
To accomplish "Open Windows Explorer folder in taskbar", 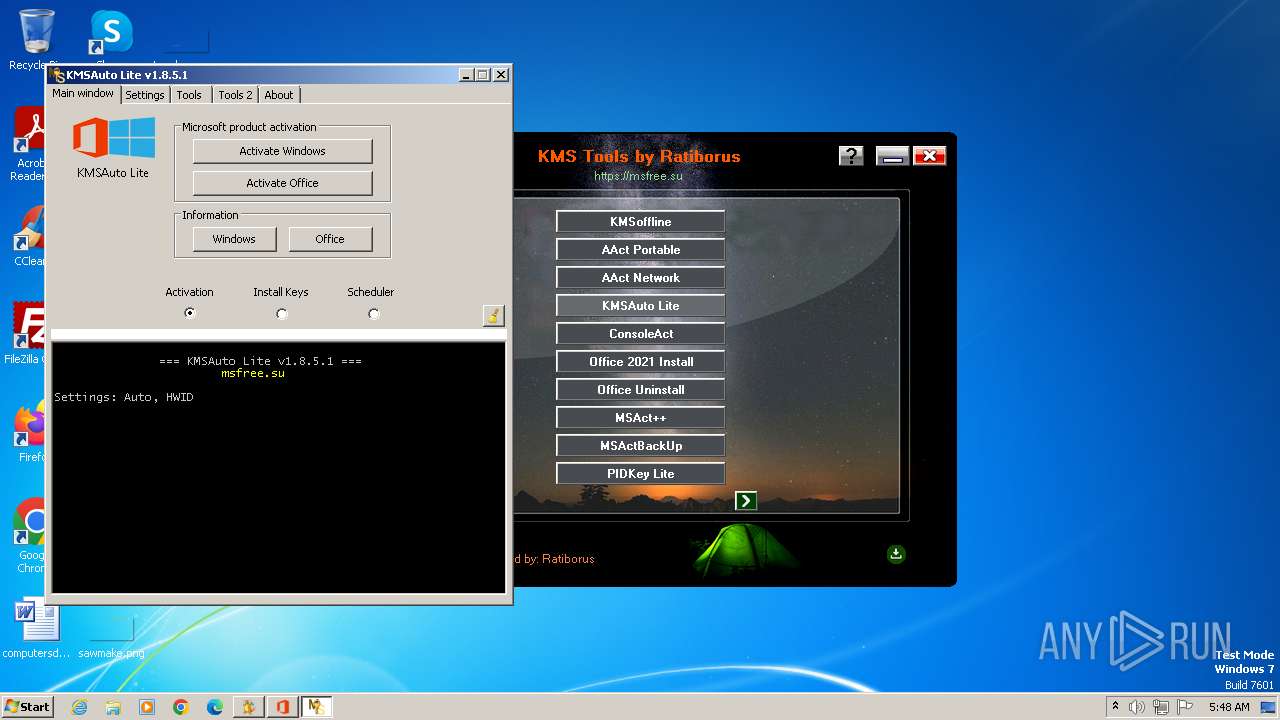I will click(x=113, y=707).
